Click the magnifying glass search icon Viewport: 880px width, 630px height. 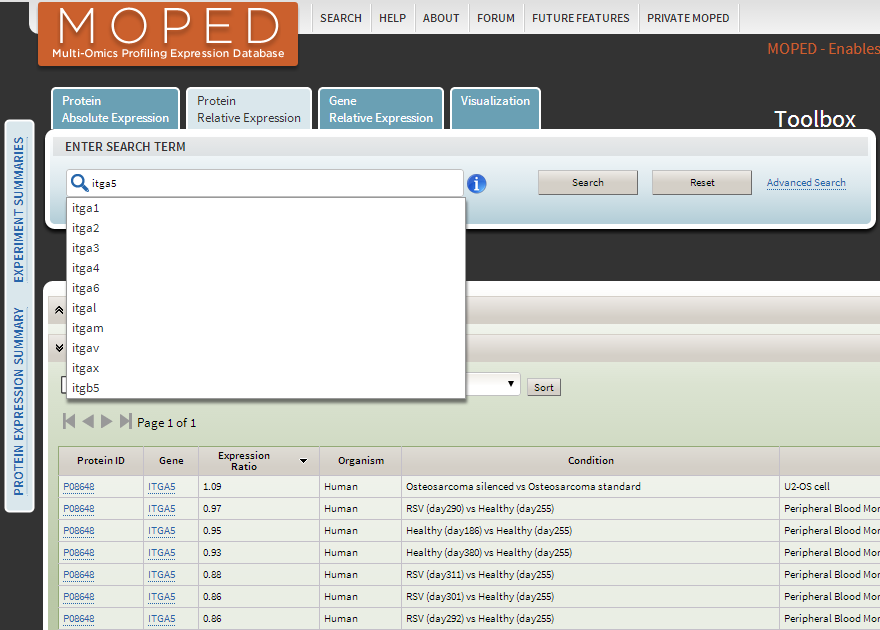pos(78,184)
